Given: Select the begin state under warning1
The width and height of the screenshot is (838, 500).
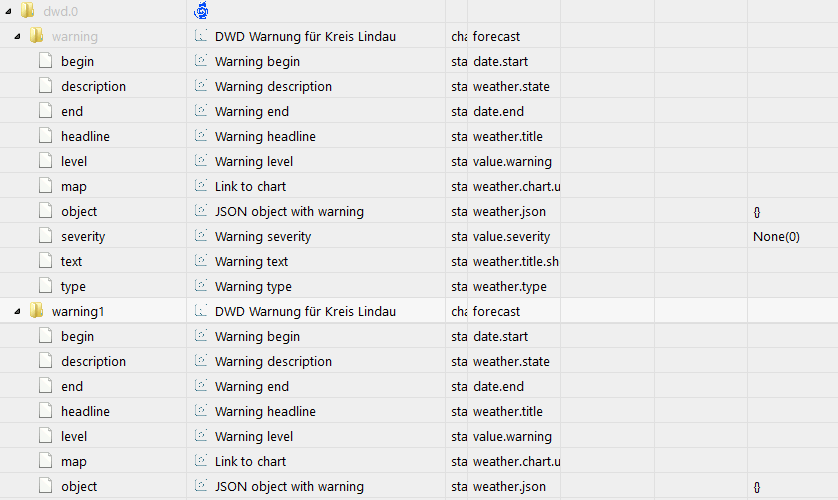Looking at the screenshot, I should (77, 337).
